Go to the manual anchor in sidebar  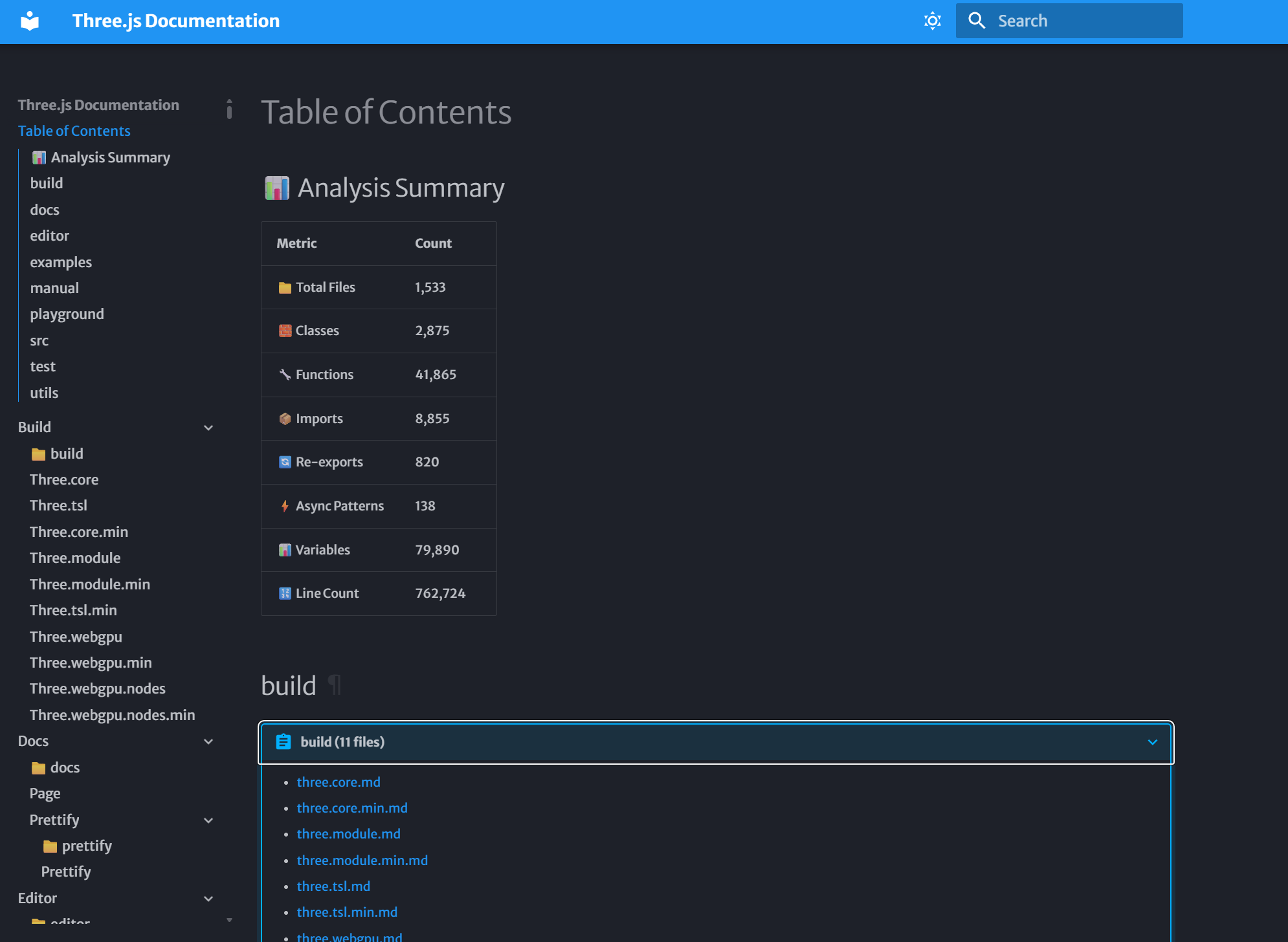54,289
